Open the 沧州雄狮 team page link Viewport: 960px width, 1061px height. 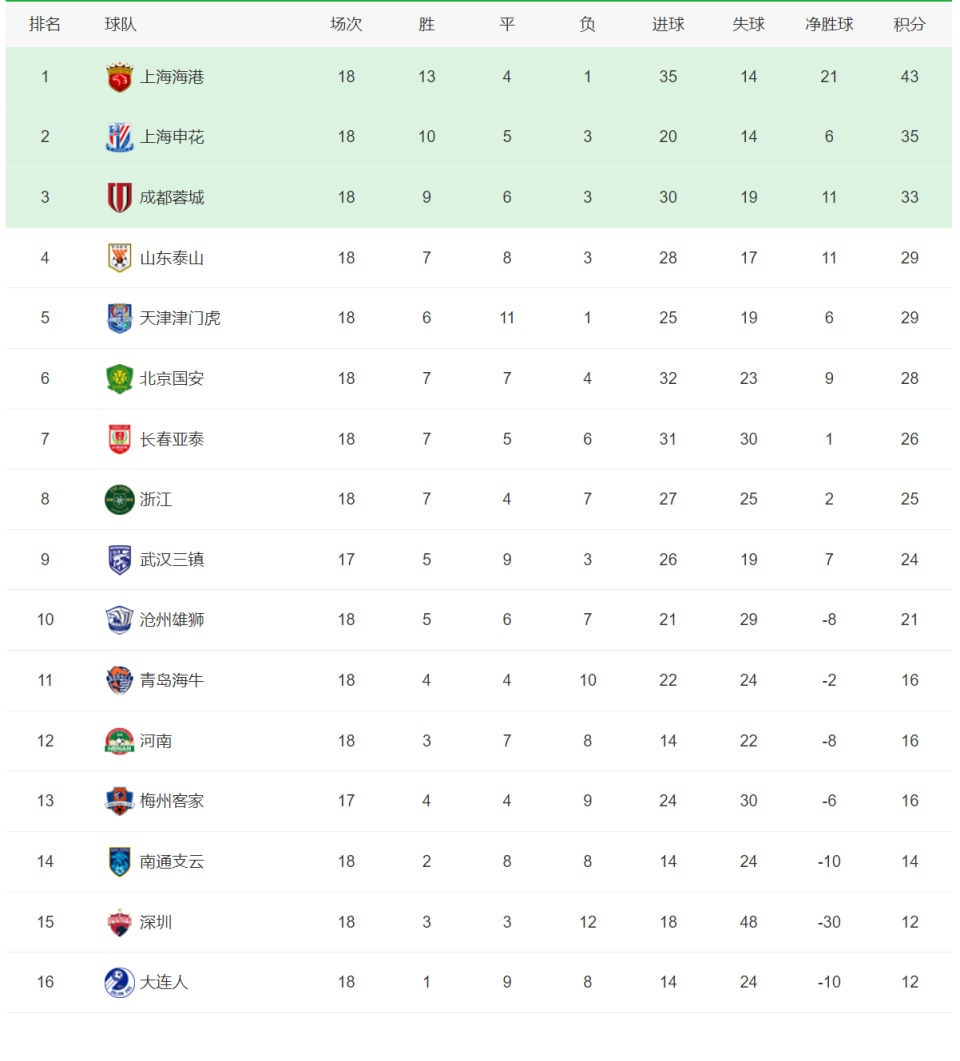[x=172, y=620]
